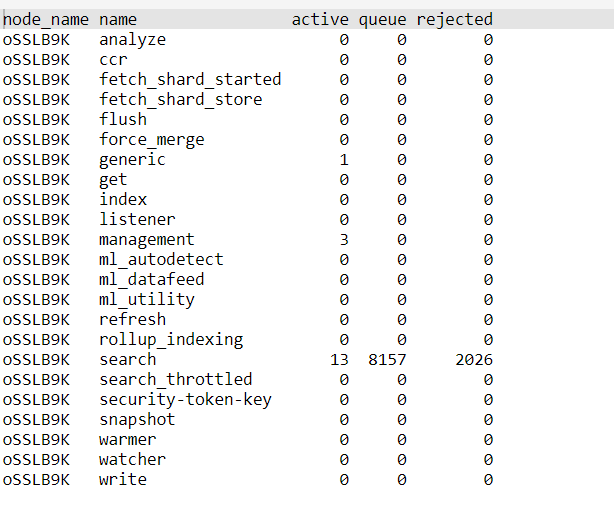
Task: Click the name column header
Action: [118, 20]
